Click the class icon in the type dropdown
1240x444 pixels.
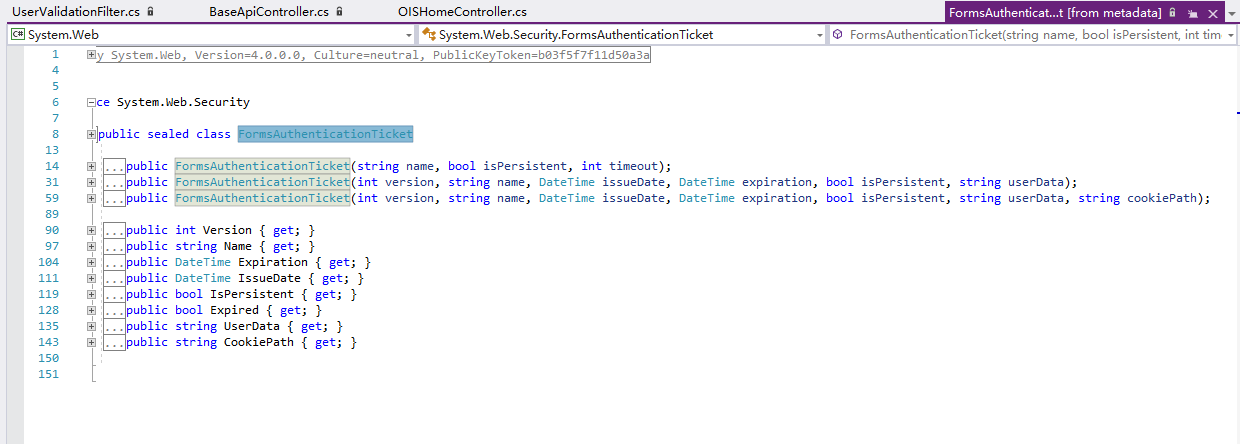[x=429, y=34]
